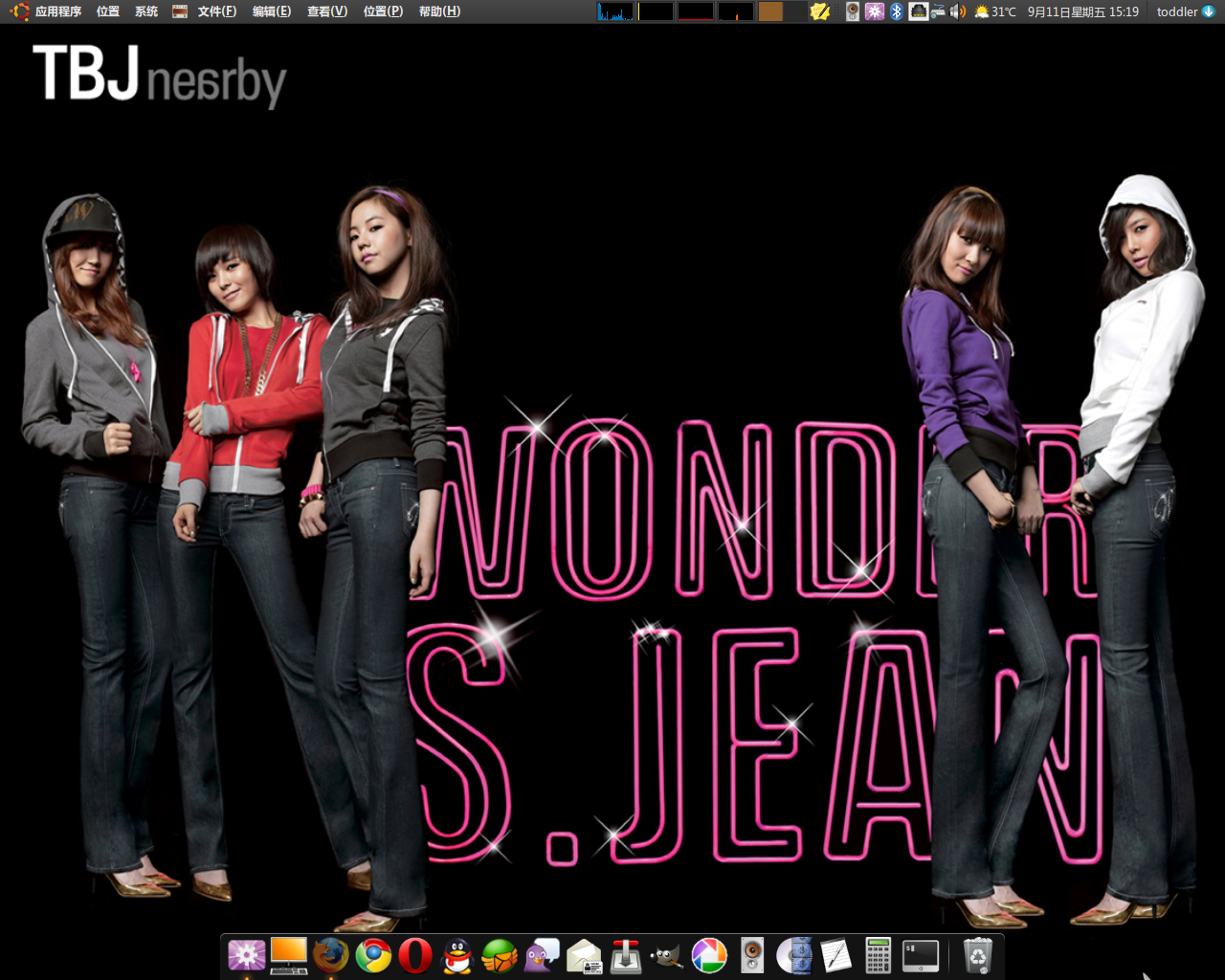This screenshot has height=980, width=1225.
Task: Open the download manager stamp icon
Action: (x=626, y=955)
